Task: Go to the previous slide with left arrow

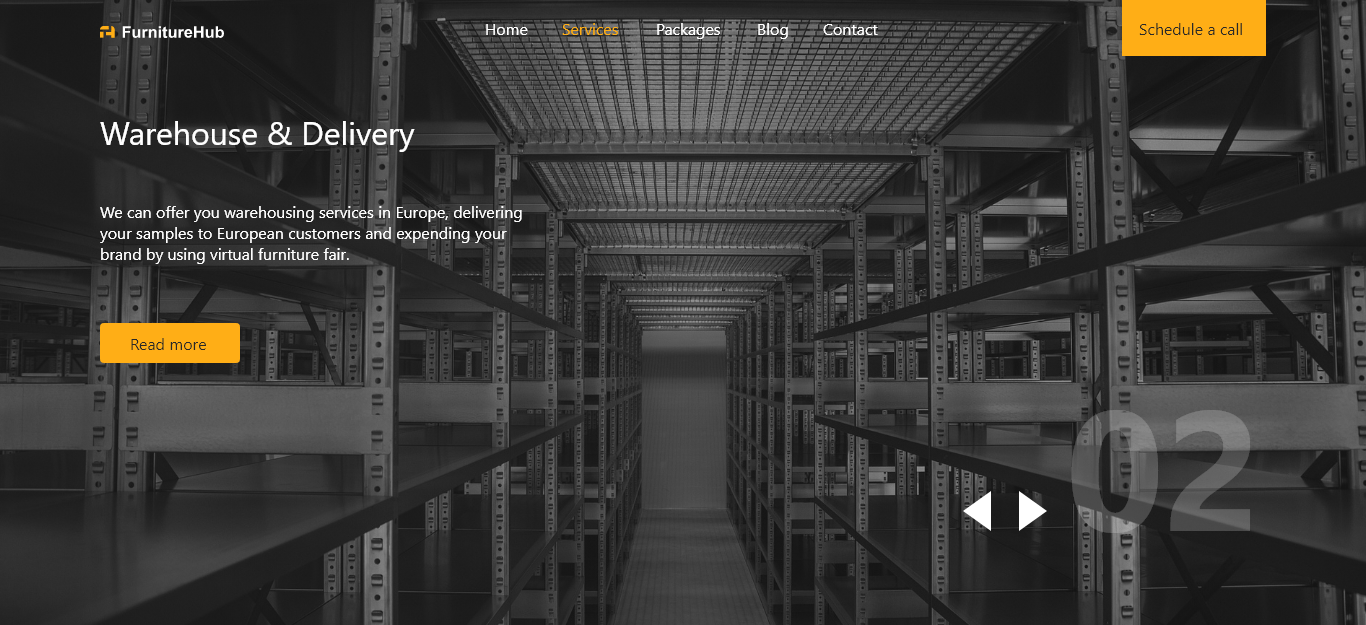Action: (x=977, y=511)
